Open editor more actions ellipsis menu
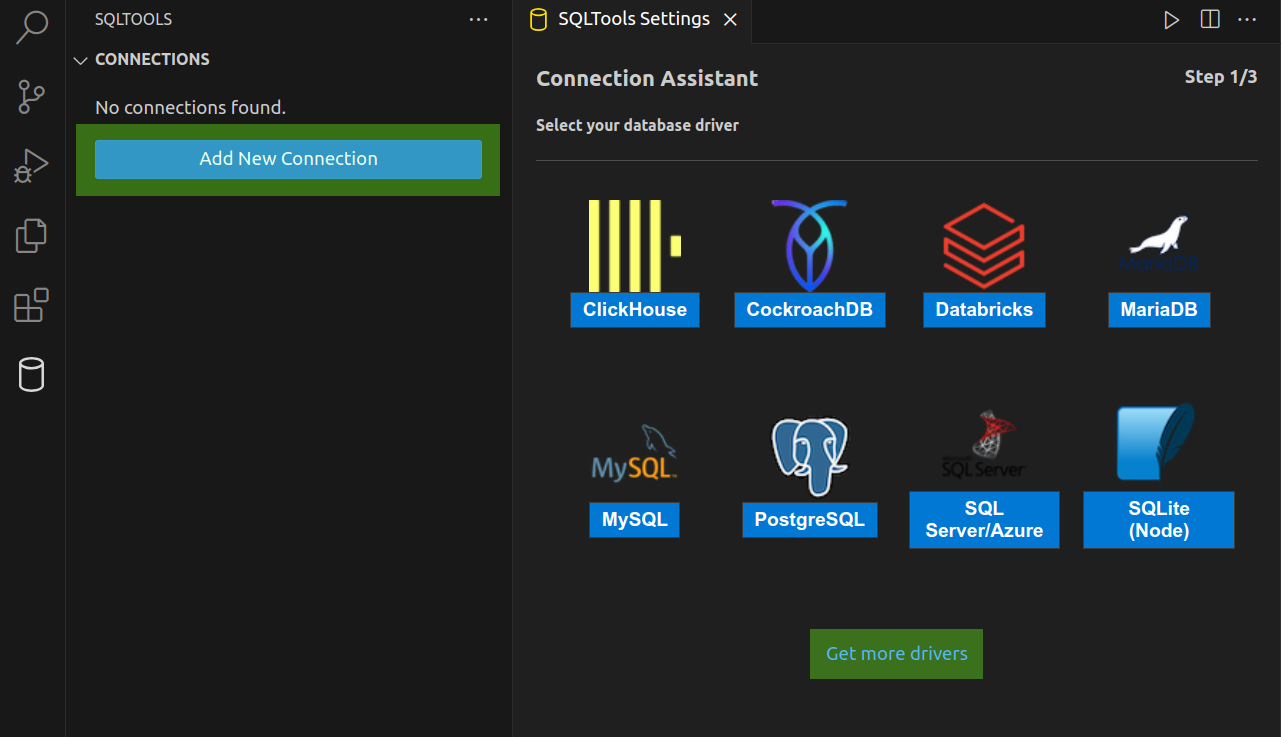This screenshot has width=1281, height=737. (1247, 19)
